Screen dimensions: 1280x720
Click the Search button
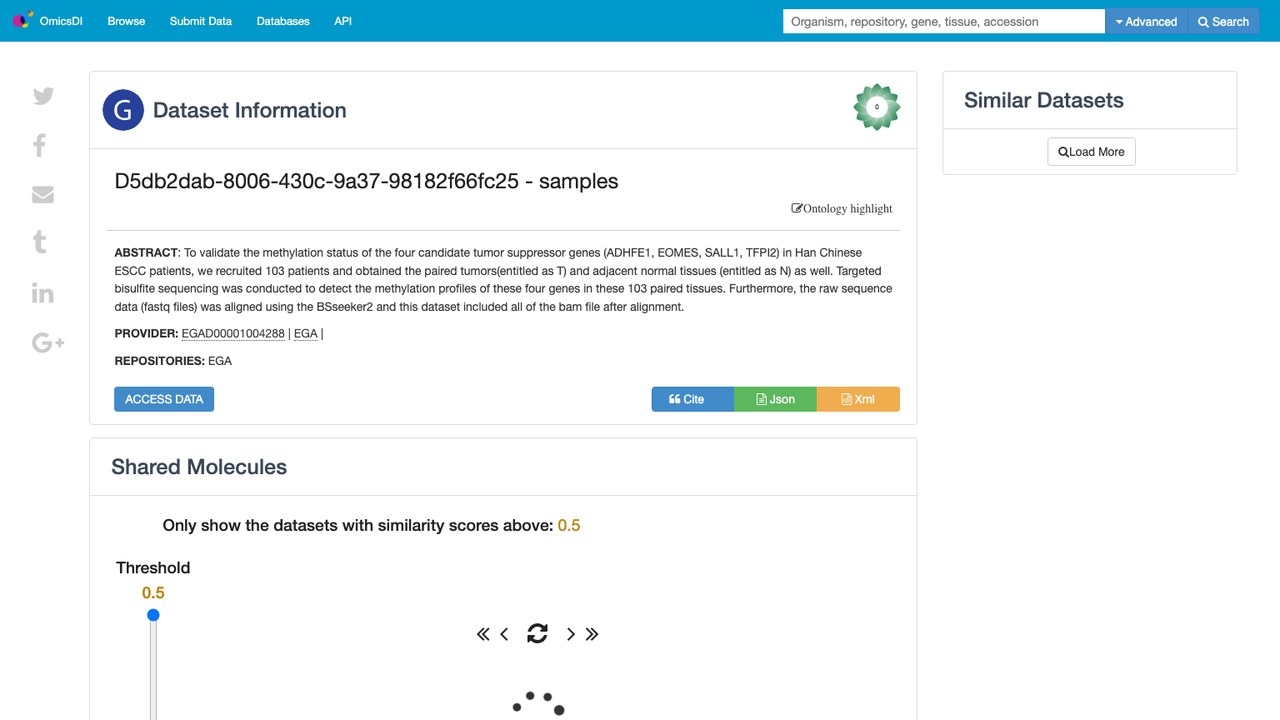1223,21
